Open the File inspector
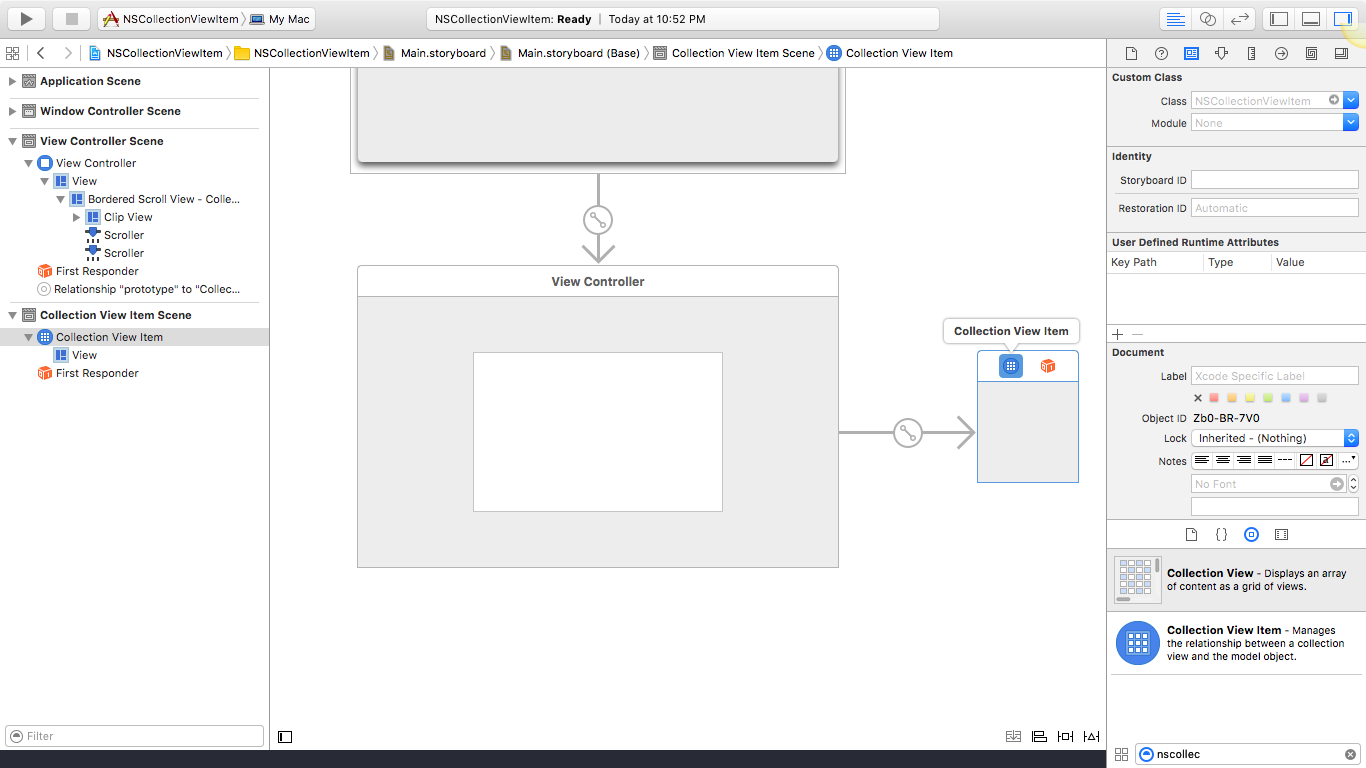 coord(1132,53)
